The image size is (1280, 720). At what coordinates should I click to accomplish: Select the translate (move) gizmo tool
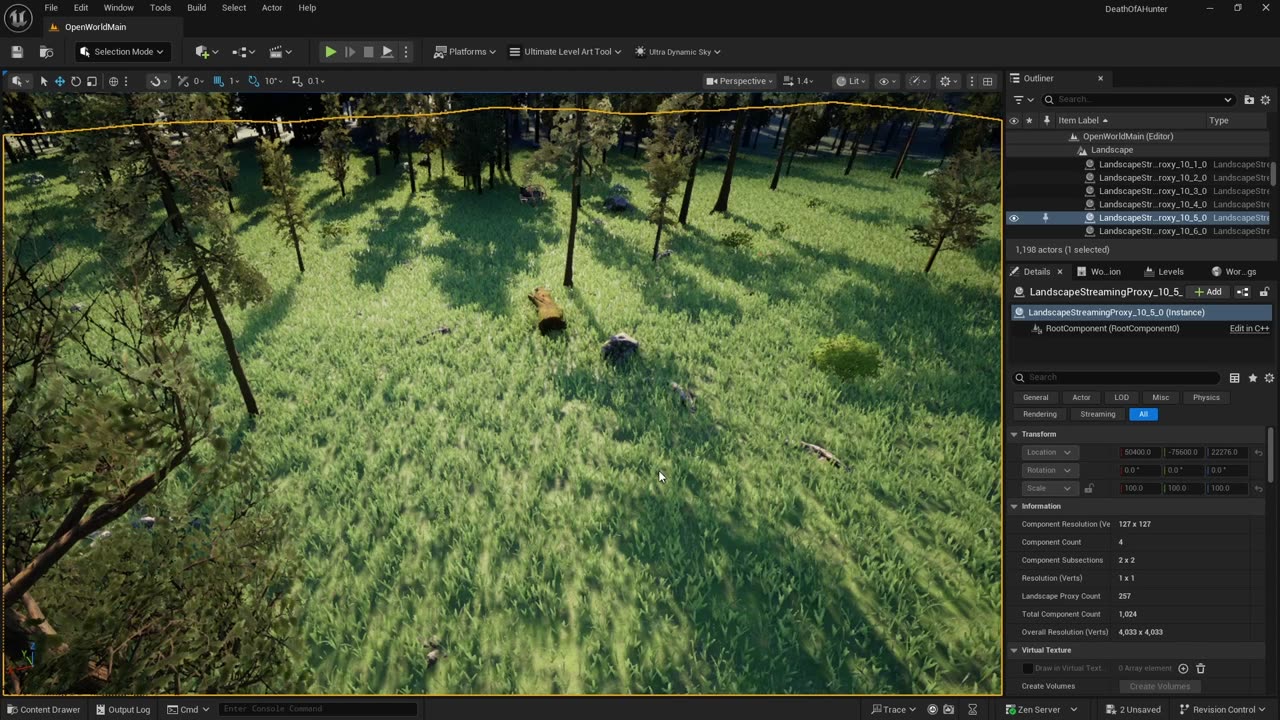click(x=60, y=81)
